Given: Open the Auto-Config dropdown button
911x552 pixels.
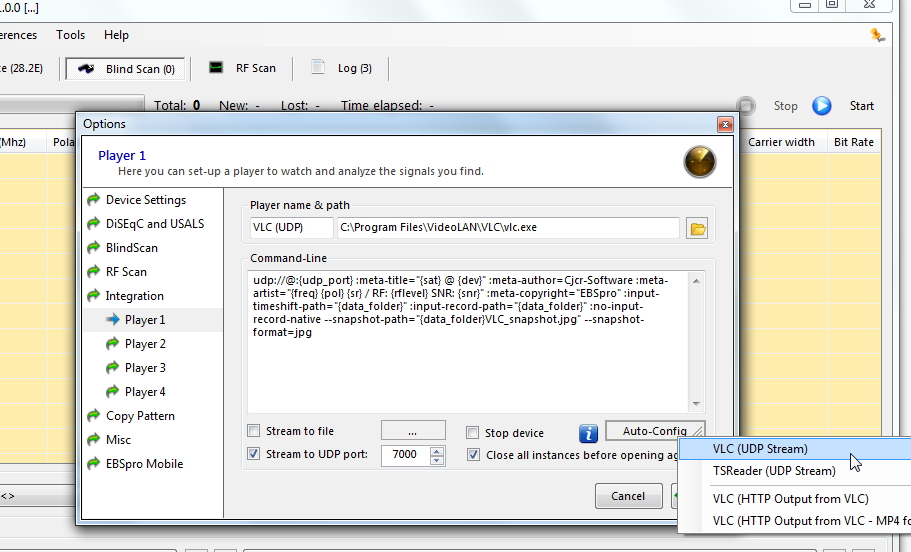Looking at the screenshot, I should (655, 431).
